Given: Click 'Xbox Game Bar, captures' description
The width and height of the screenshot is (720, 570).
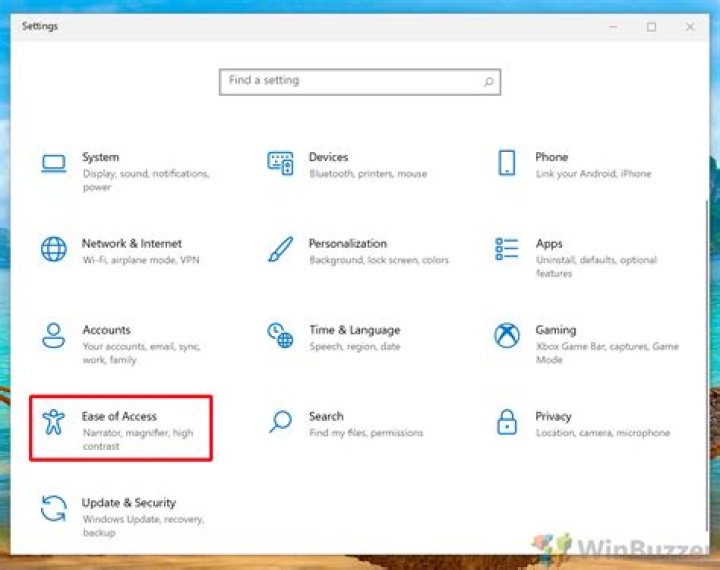Looking at the screenshot, I should [x=607, y=353].
